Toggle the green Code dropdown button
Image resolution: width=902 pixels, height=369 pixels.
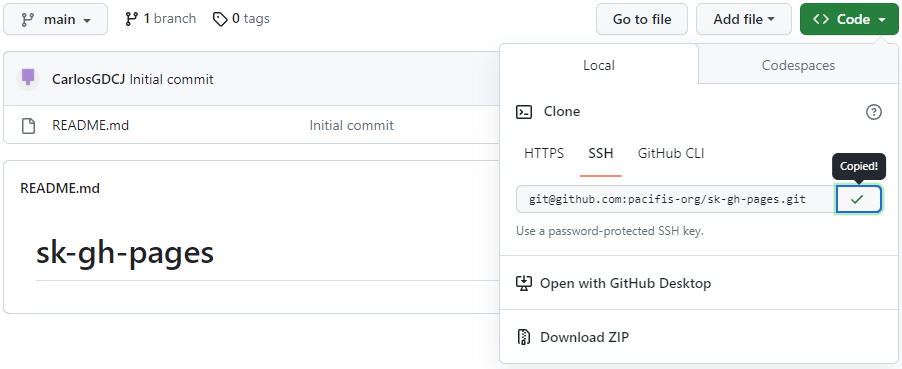(x=849, y=19)
